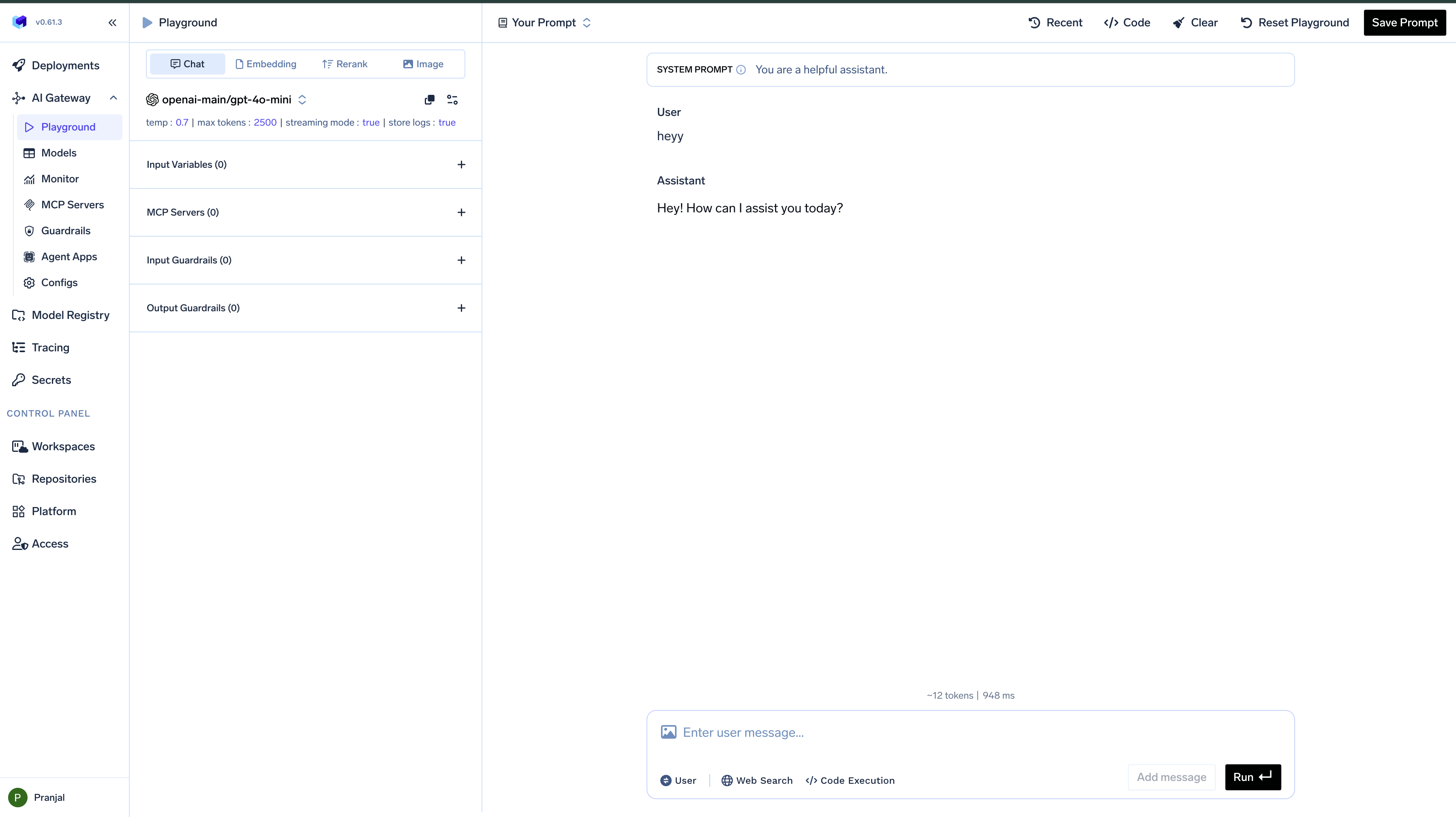
Task: Click the duplicate model icon
Action: (430, 100)
